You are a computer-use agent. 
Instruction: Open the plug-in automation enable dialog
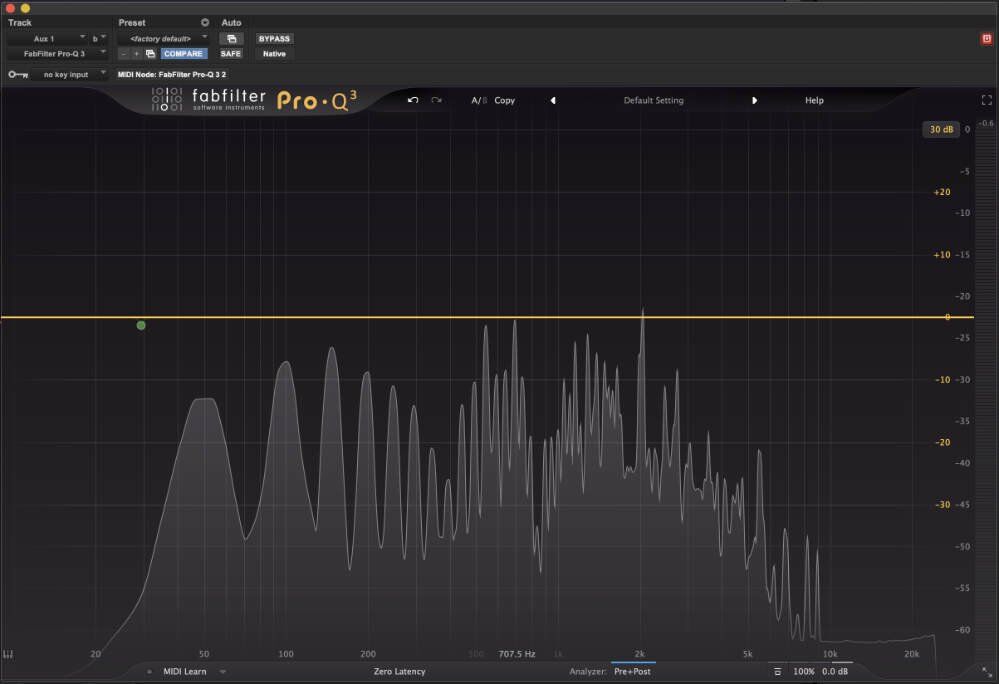[x=231, y=39]
